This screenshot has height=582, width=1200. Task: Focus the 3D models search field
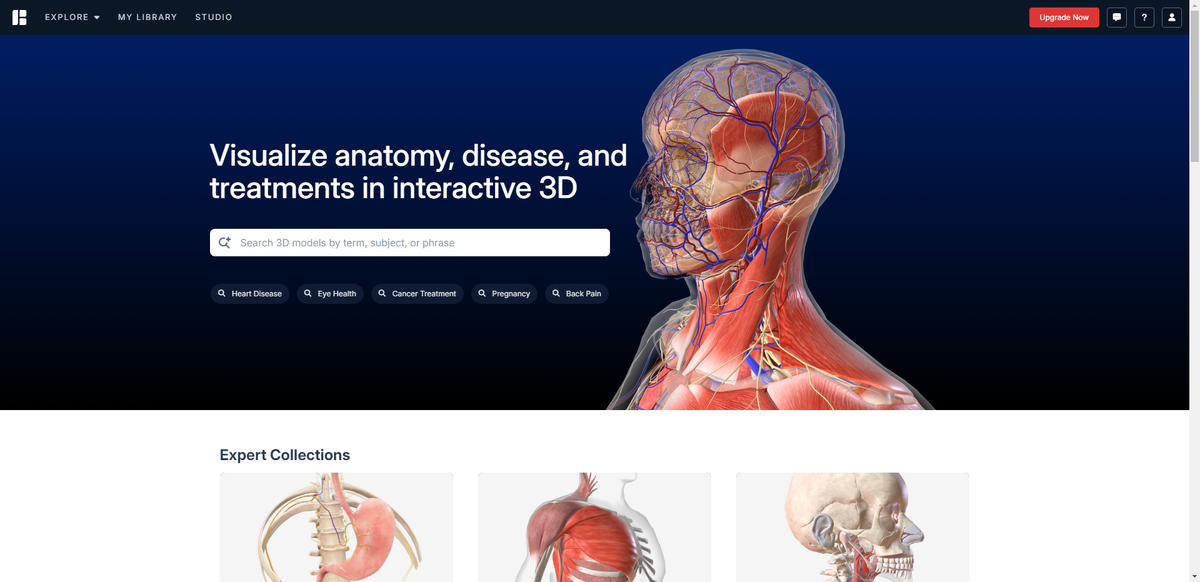point(410,242)
